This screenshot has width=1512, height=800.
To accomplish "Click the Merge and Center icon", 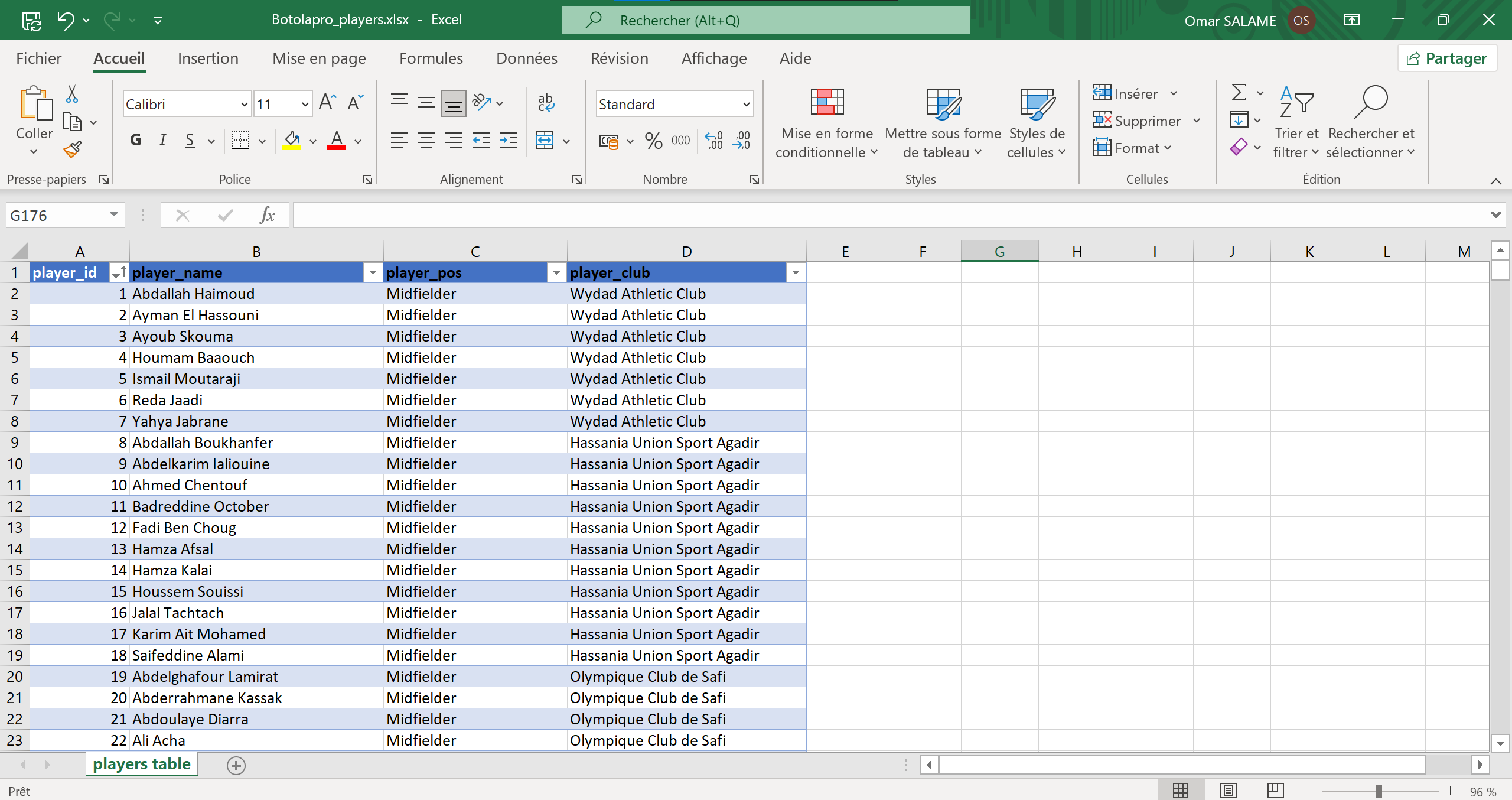I will pyautogui.click(x=545, y=141).
